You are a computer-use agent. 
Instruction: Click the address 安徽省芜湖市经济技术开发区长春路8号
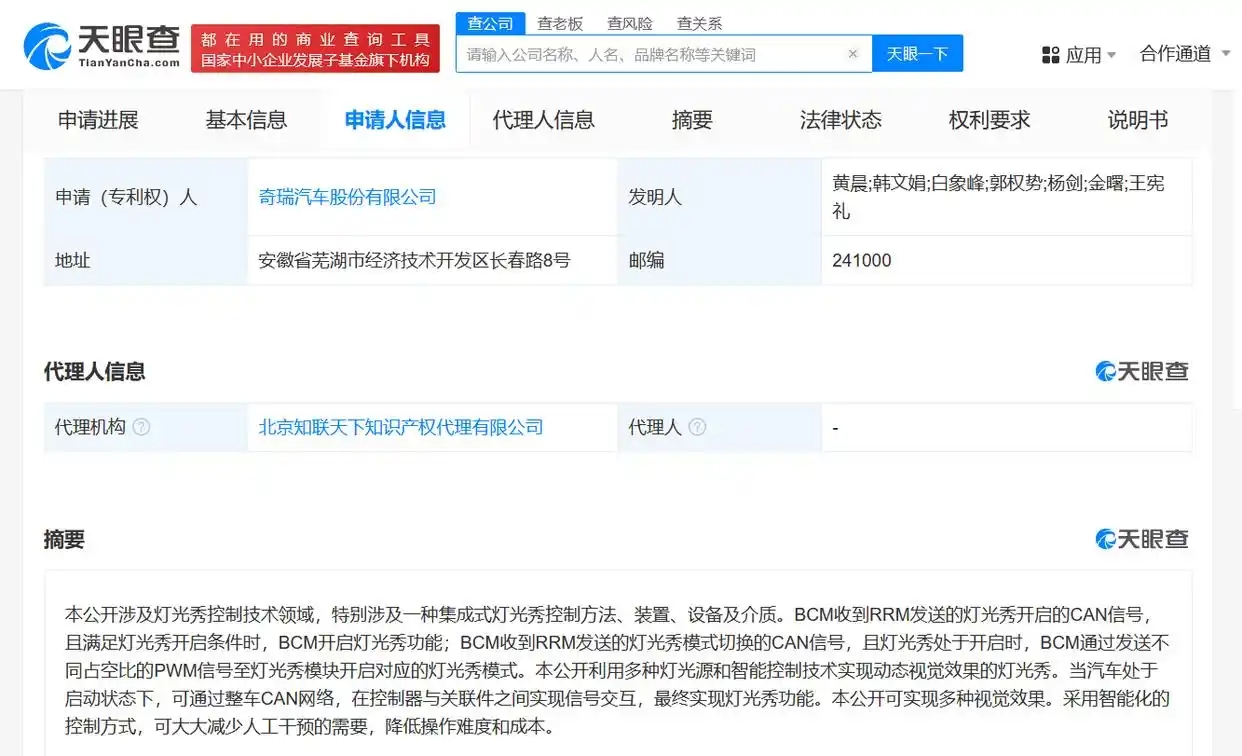(x=414, y=260)
